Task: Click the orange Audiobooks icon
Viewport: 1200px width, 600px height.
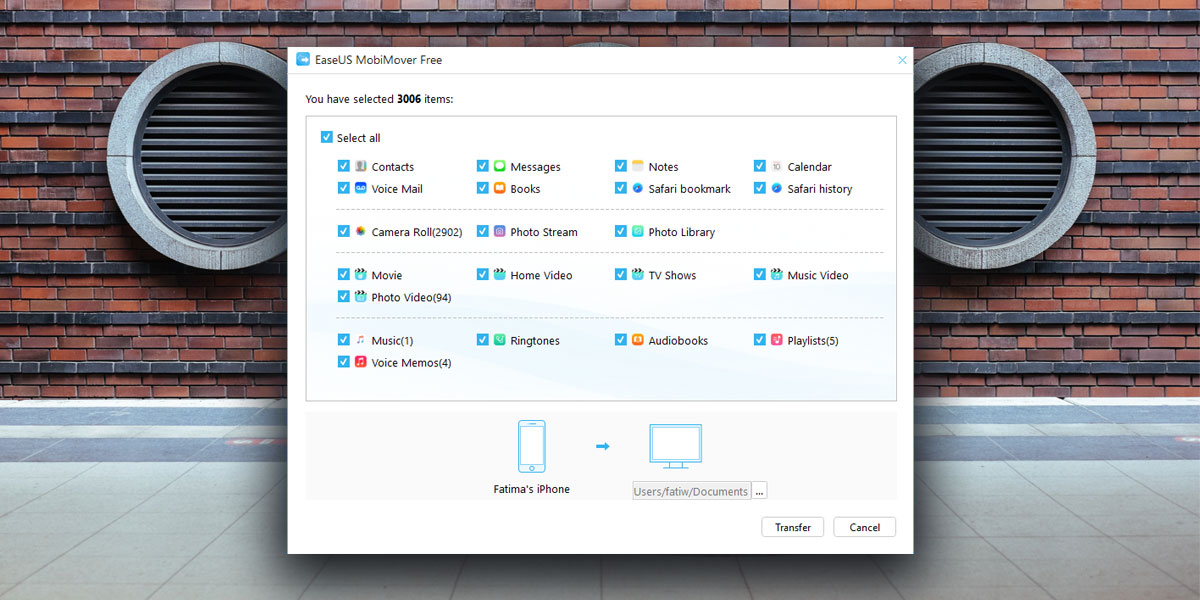Action: (637, 340)
